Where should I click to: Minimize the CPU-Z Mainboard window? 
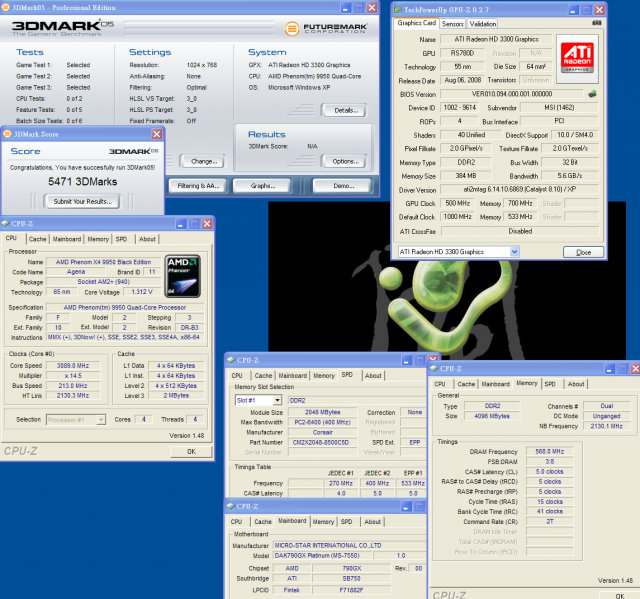coord(406,506)
